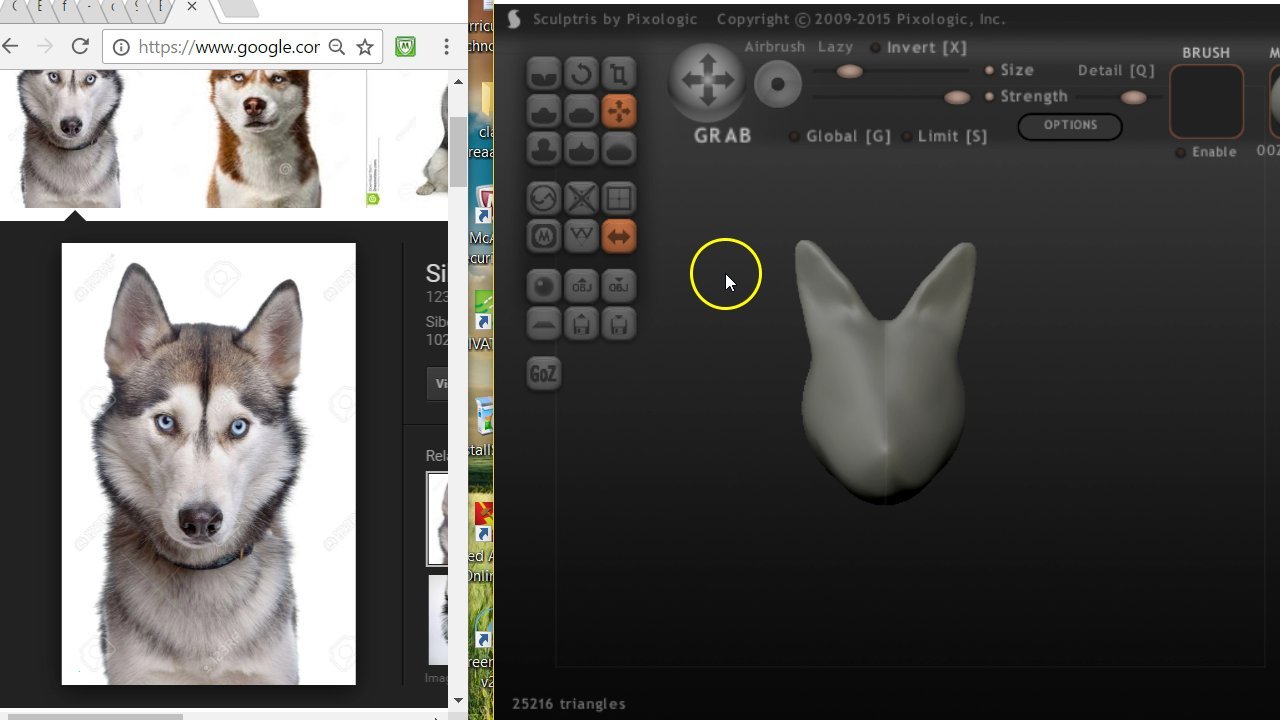Reload the Google page in Chrome
The width and height of the screenshot is (1280, 720).
(80, 47)
